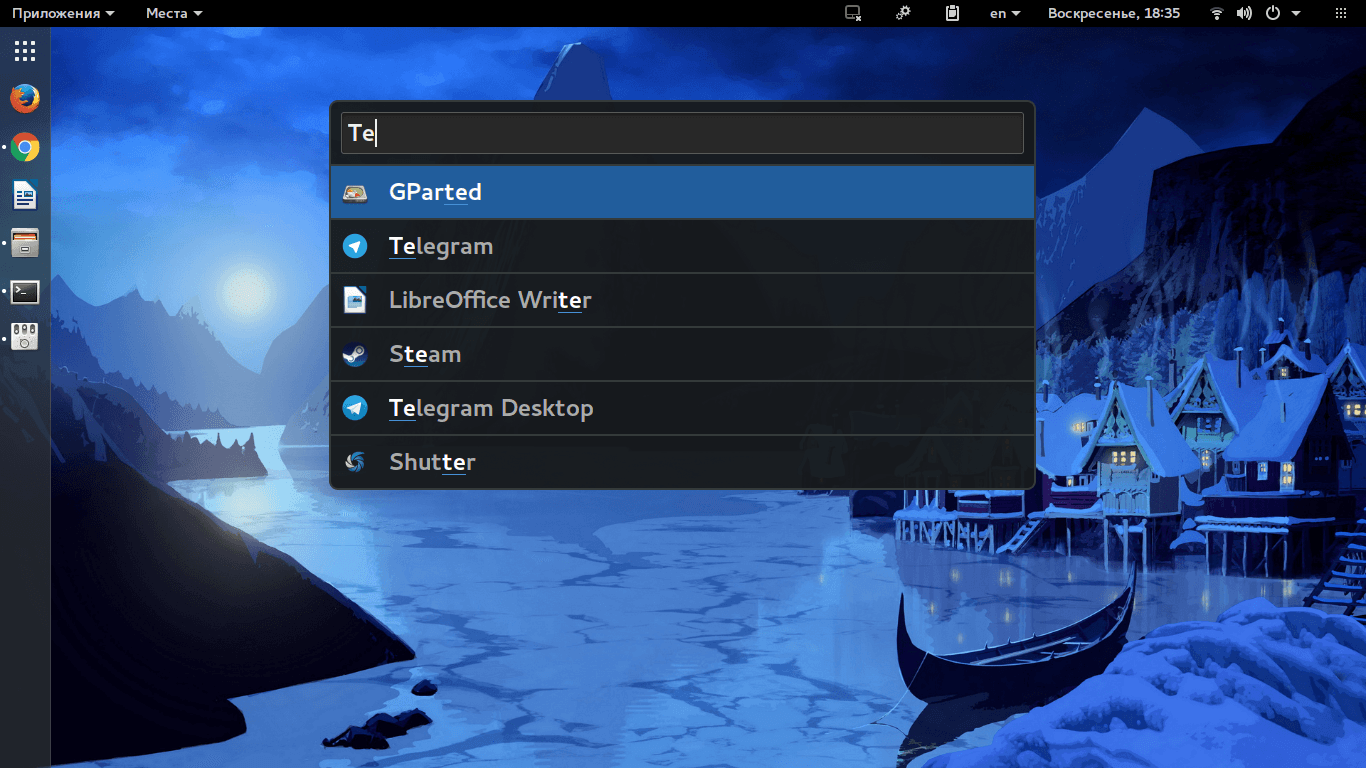The height and width of the screenshot is (768, 1366).
Task: Open the en keyboard layout dropdown
Action: coord(1005,13)
